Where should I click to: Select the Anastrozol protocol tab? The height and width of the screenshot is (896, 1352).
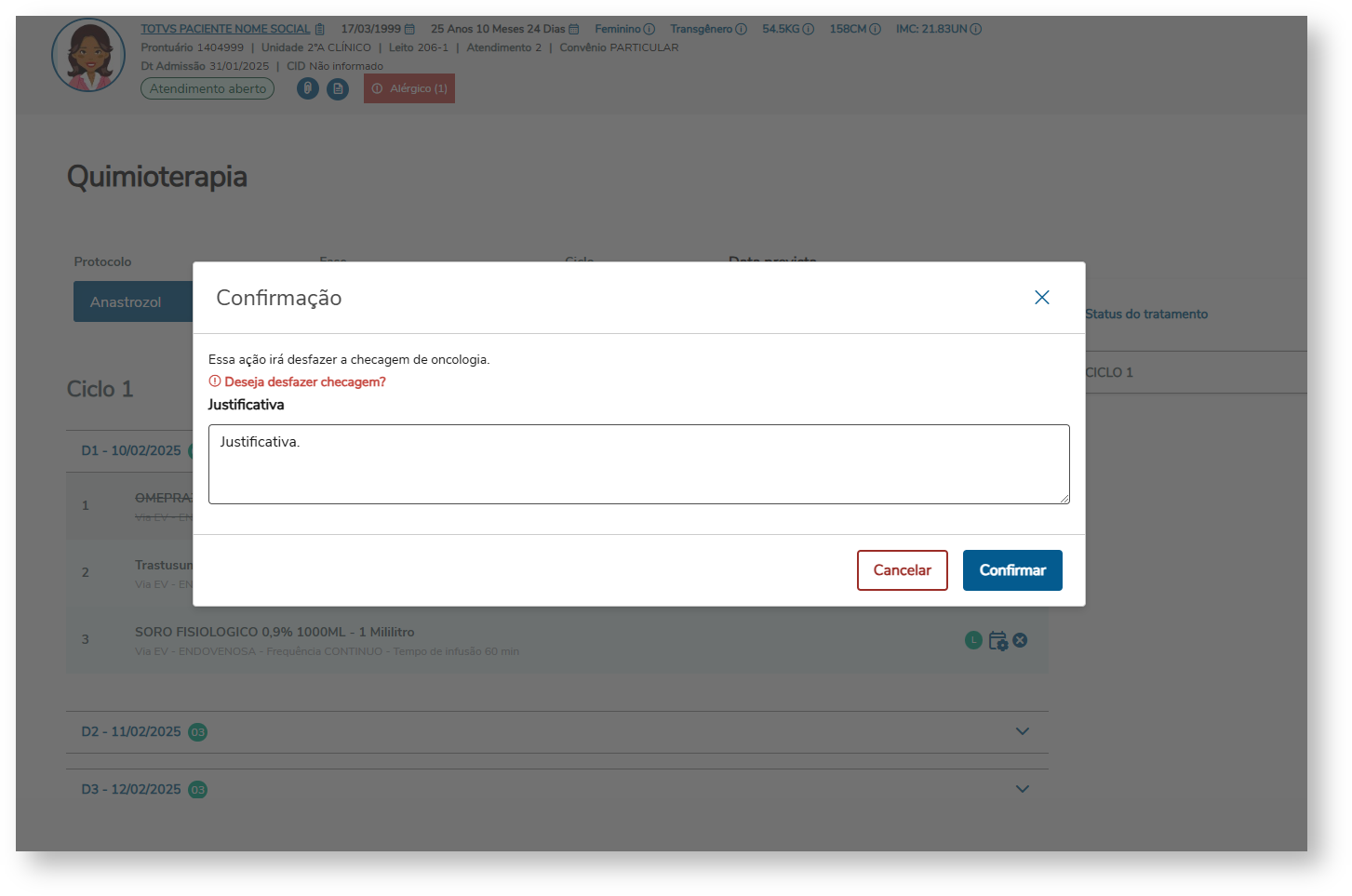(127, 302)
